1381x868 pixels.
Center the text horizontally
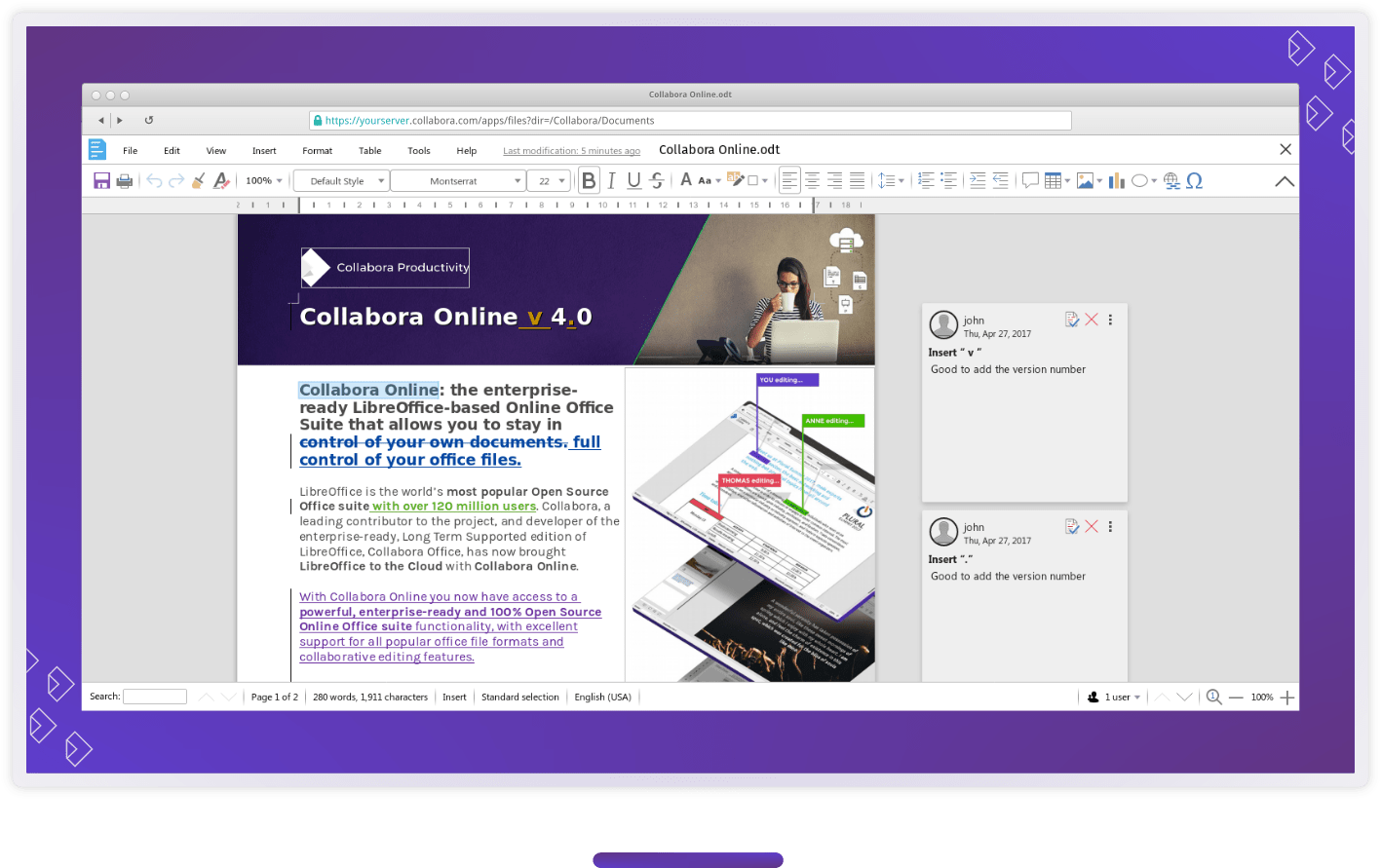(x=812, y=180)
